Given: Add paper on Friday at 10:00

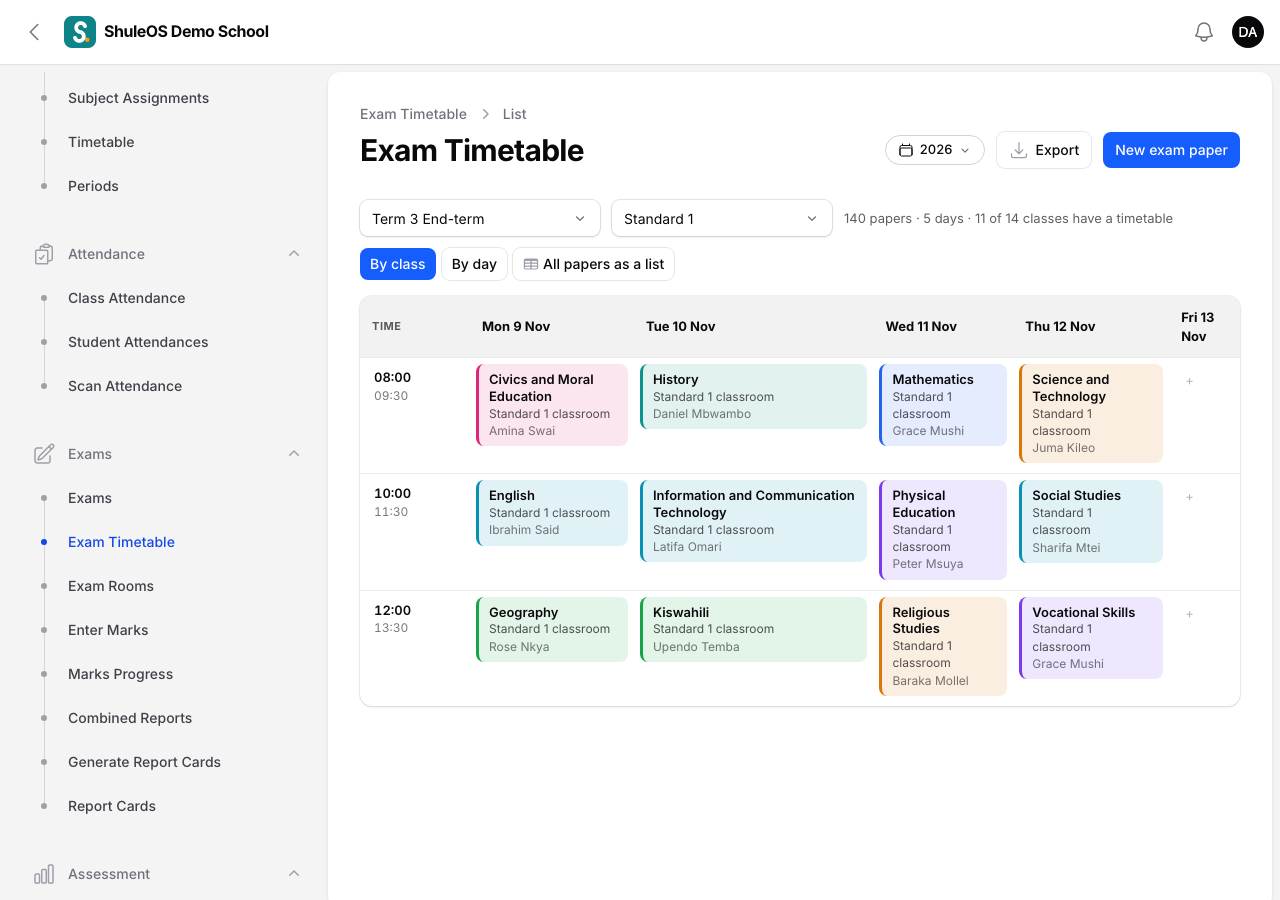Looking at the screenshot, I should point(1189,497).
